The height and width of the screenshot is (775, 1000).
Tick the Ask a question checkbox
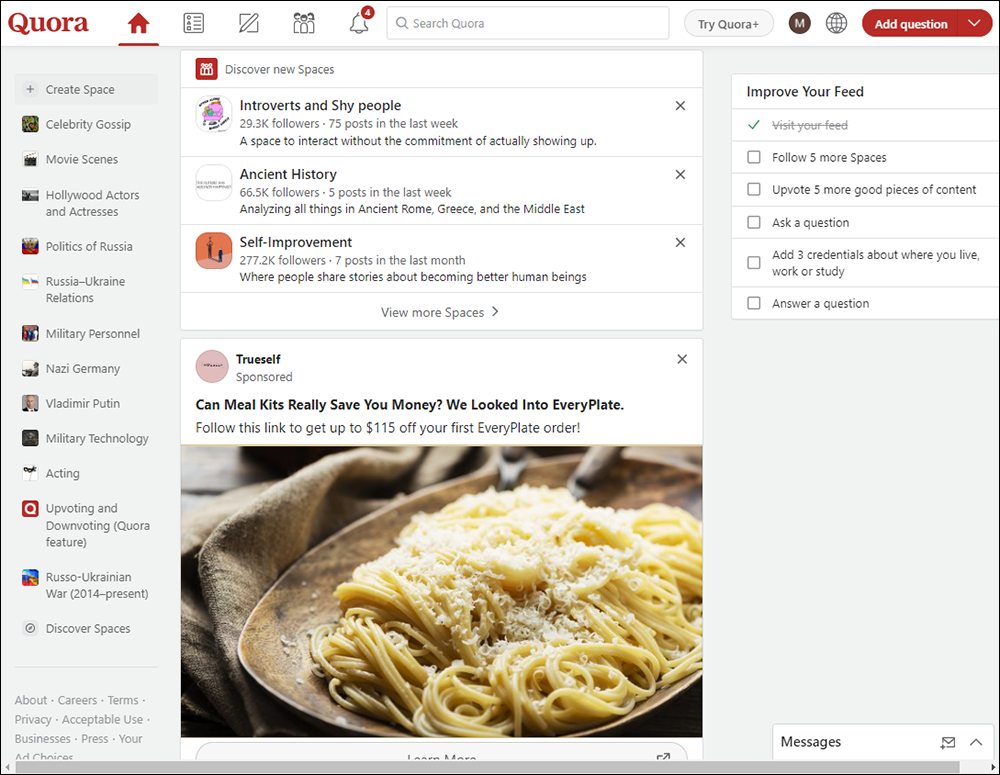click(754, 222)
